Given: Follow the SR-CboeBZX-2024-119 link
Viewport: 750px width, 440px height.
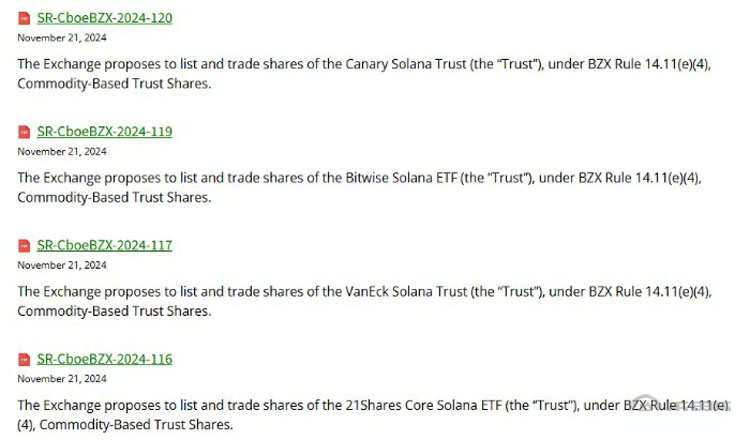Looking at the screenshot, I should [x=104, y=132].
